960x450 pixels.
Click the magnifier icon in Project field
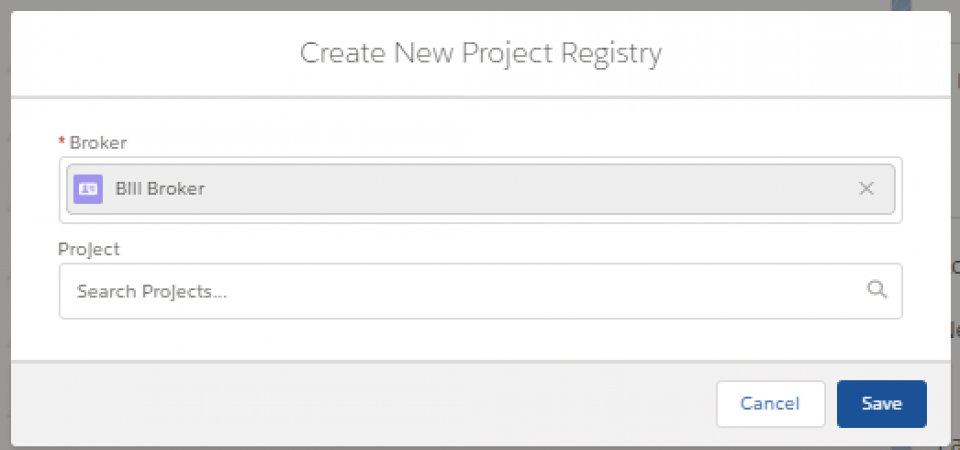click(x=877, y=290)
